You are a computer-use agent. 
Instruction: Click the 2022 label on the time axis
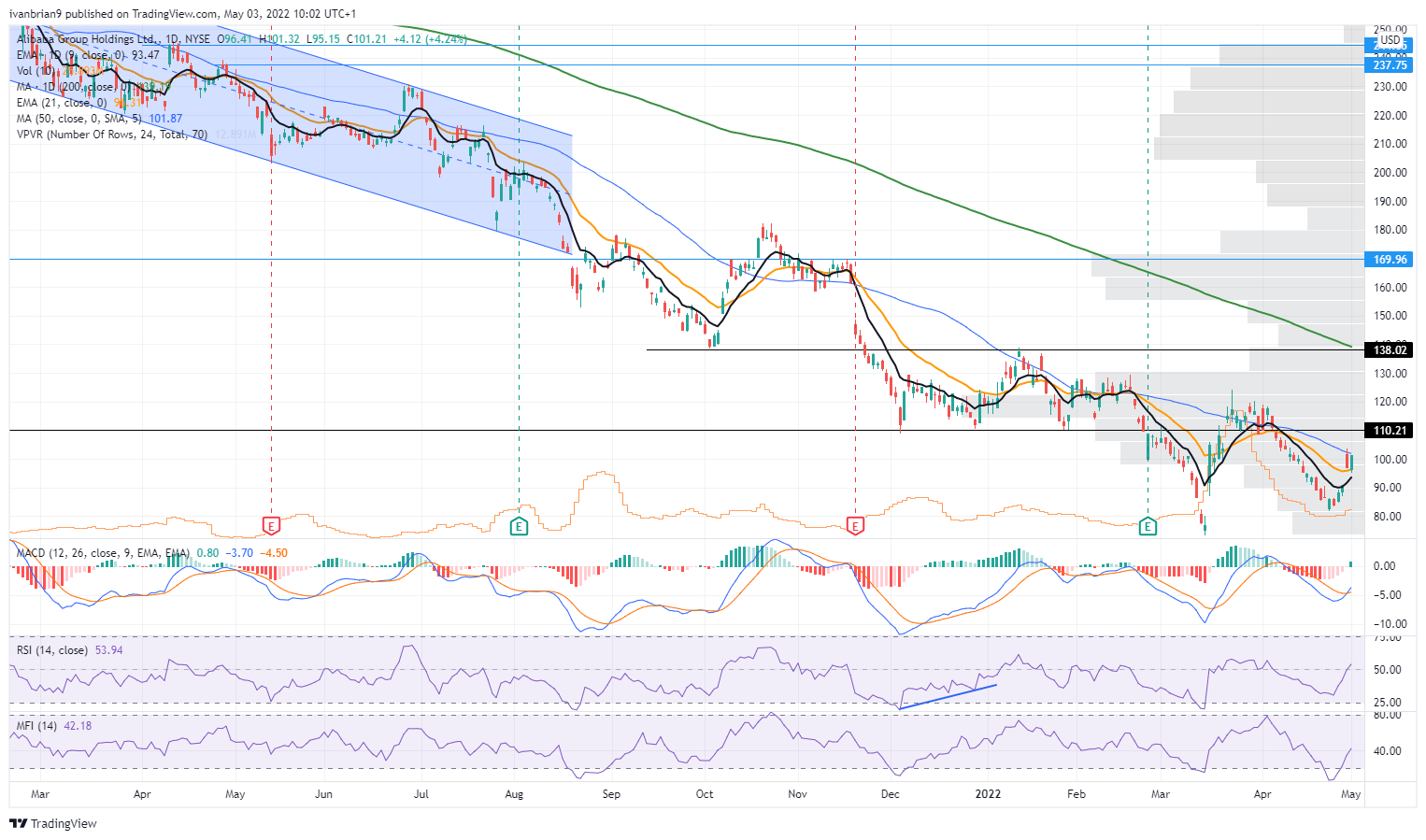(x=988, y=794)
